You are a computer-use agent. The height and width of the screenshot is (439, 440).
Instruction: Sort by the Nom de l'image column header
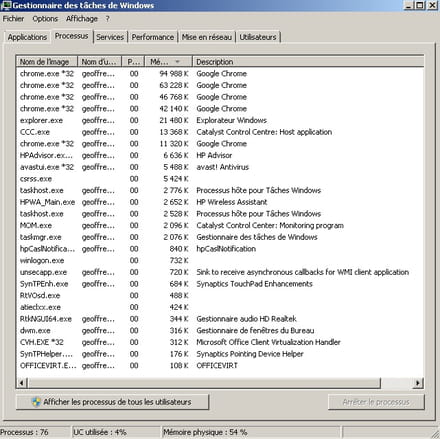(x=47, y=62)
